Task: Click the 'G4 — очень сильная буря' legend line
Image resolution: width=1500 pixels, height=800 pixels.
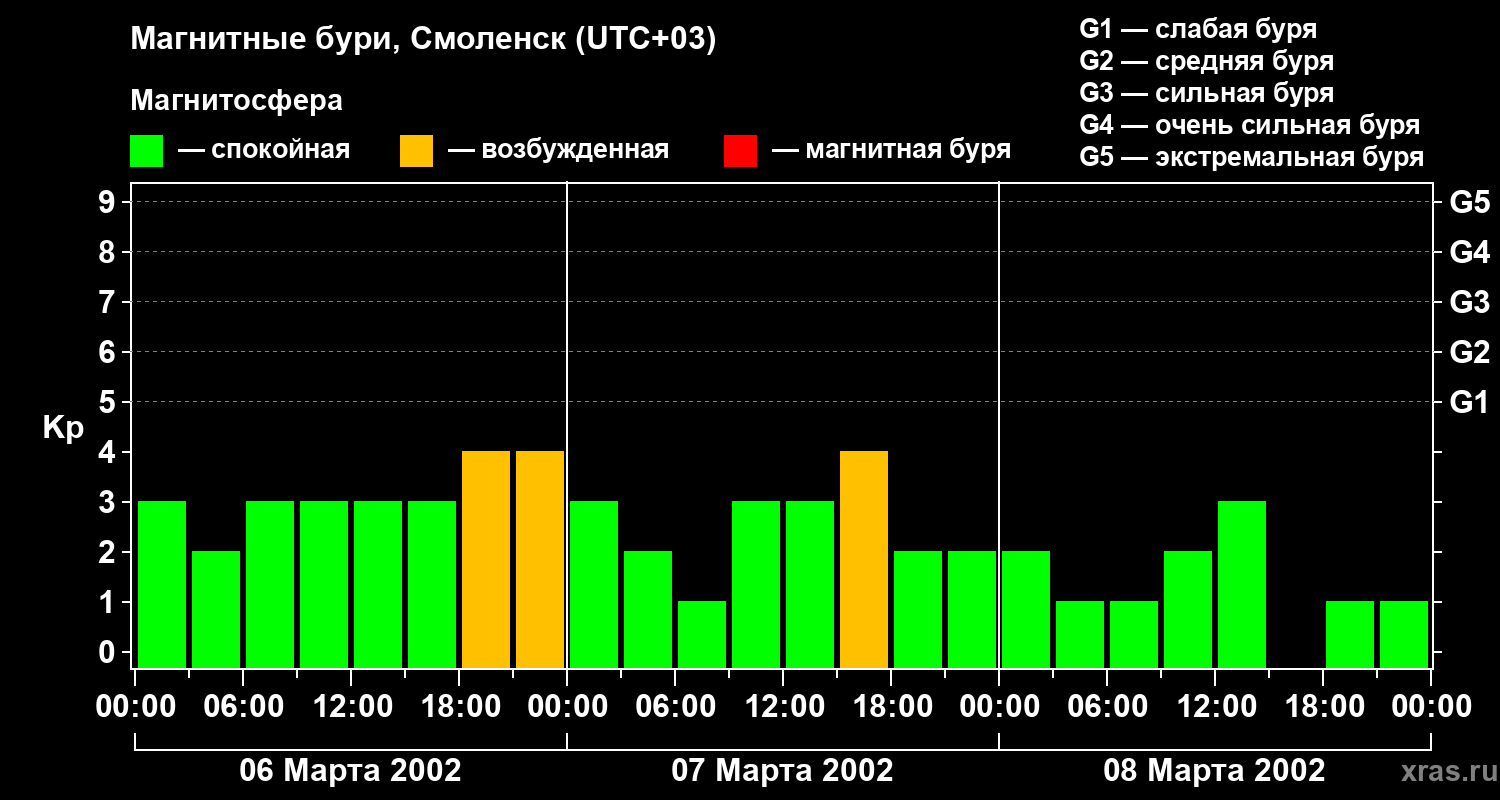Action: click(1250, 125)
